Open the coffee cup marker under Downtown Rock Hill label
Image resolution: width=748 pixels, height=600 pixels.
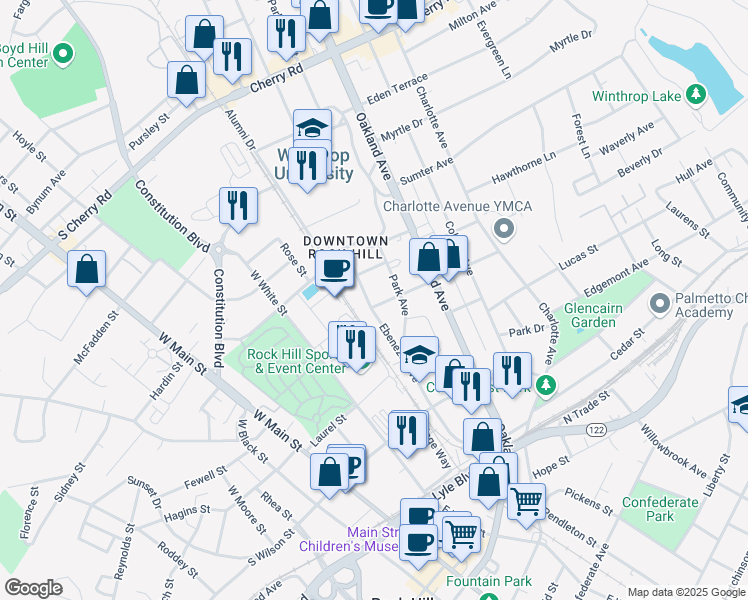pyautogui.click(x=334, y=271)
